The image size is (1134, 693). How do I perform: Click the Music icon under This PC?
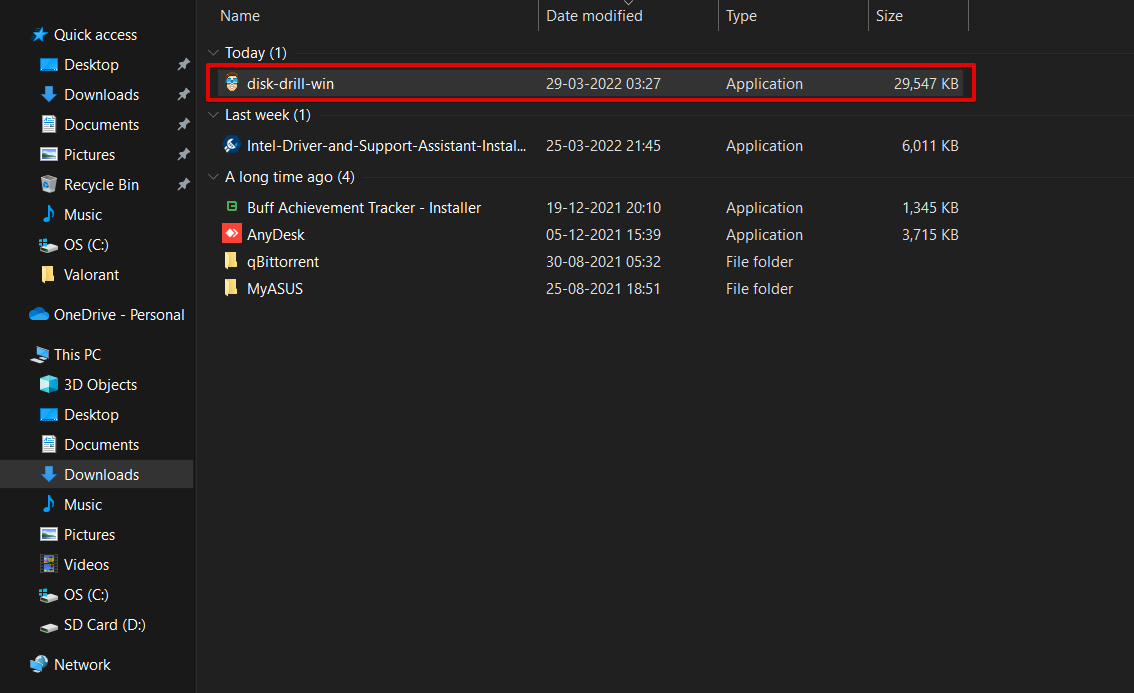pos(48,504)
